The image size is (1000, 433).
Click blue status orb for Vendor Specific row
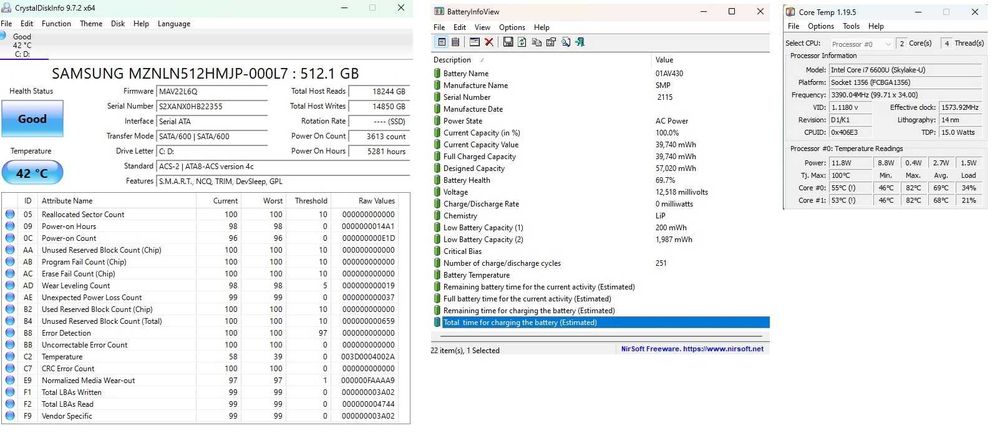click(x=10, y=416)
